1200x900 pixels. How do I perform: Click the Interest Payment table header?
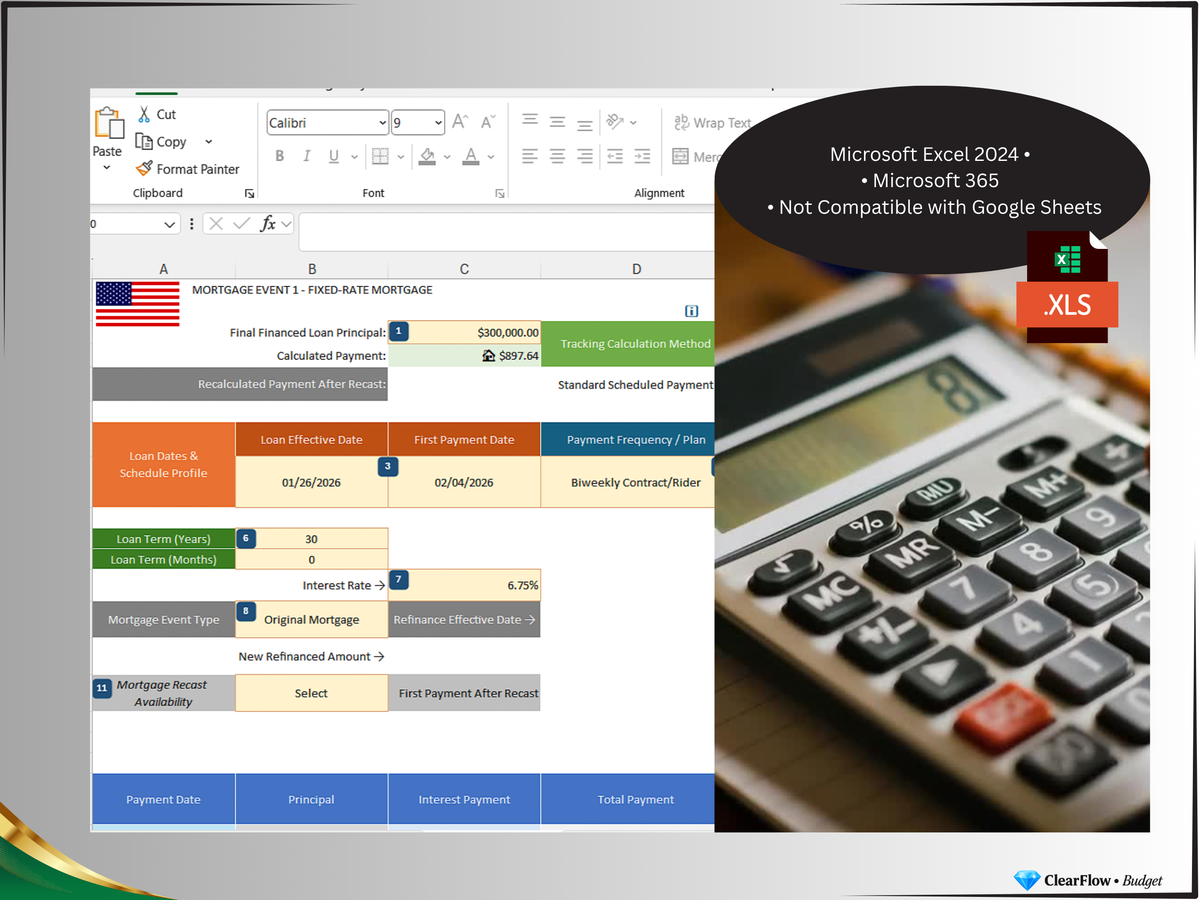pyautogui.click(x=464, y=800)
